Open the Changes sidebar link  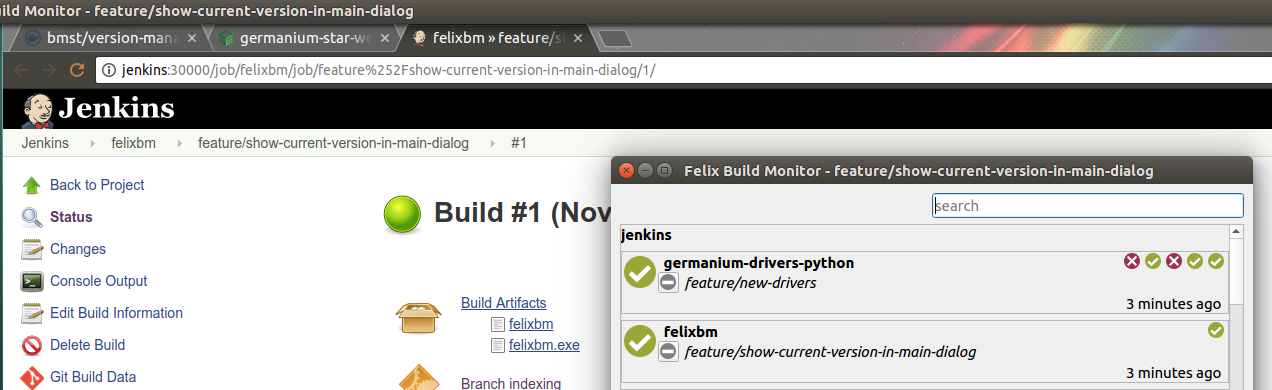pyautogui.click(x=78, y=249)
